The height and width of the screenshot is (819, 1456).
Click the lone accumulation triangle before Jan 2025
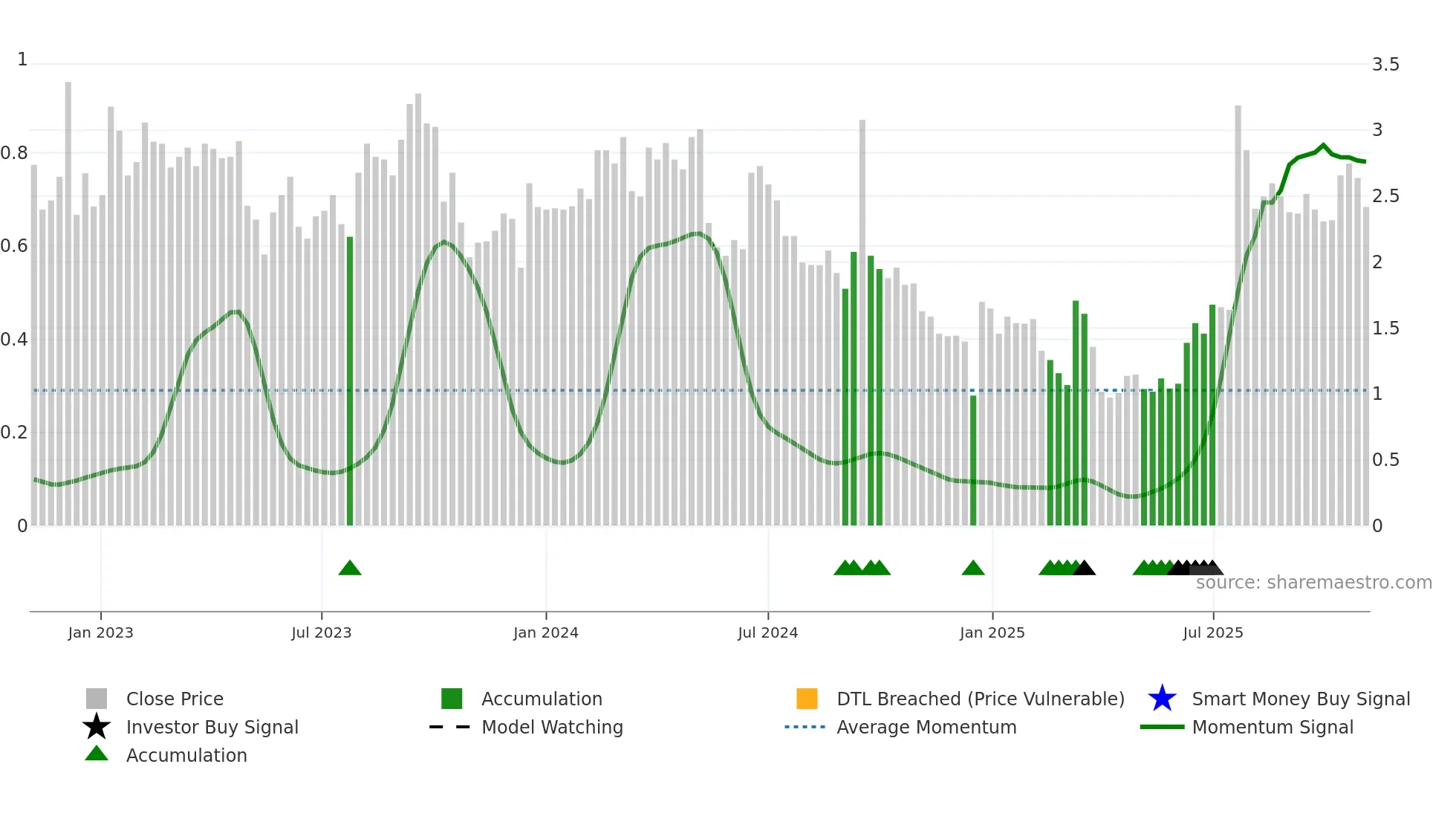(973, 569)
